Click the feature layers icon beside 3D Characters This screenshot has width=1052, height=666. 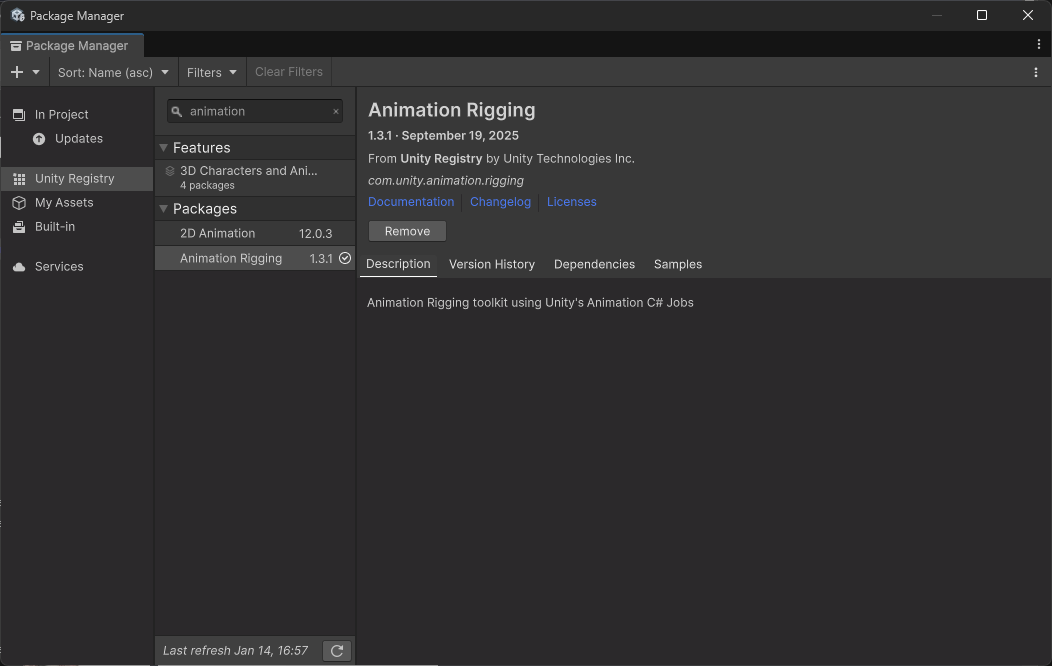coord(170,171)
